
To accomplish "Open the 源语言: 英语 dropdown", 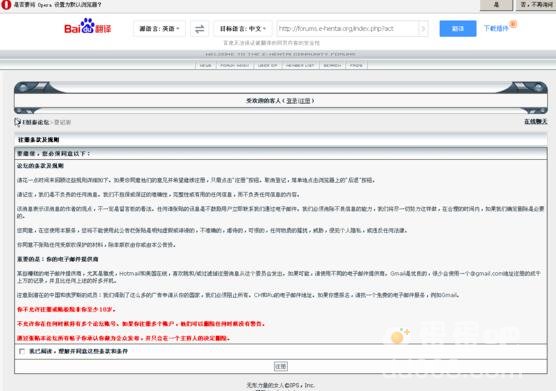I will tap(159, 29).
